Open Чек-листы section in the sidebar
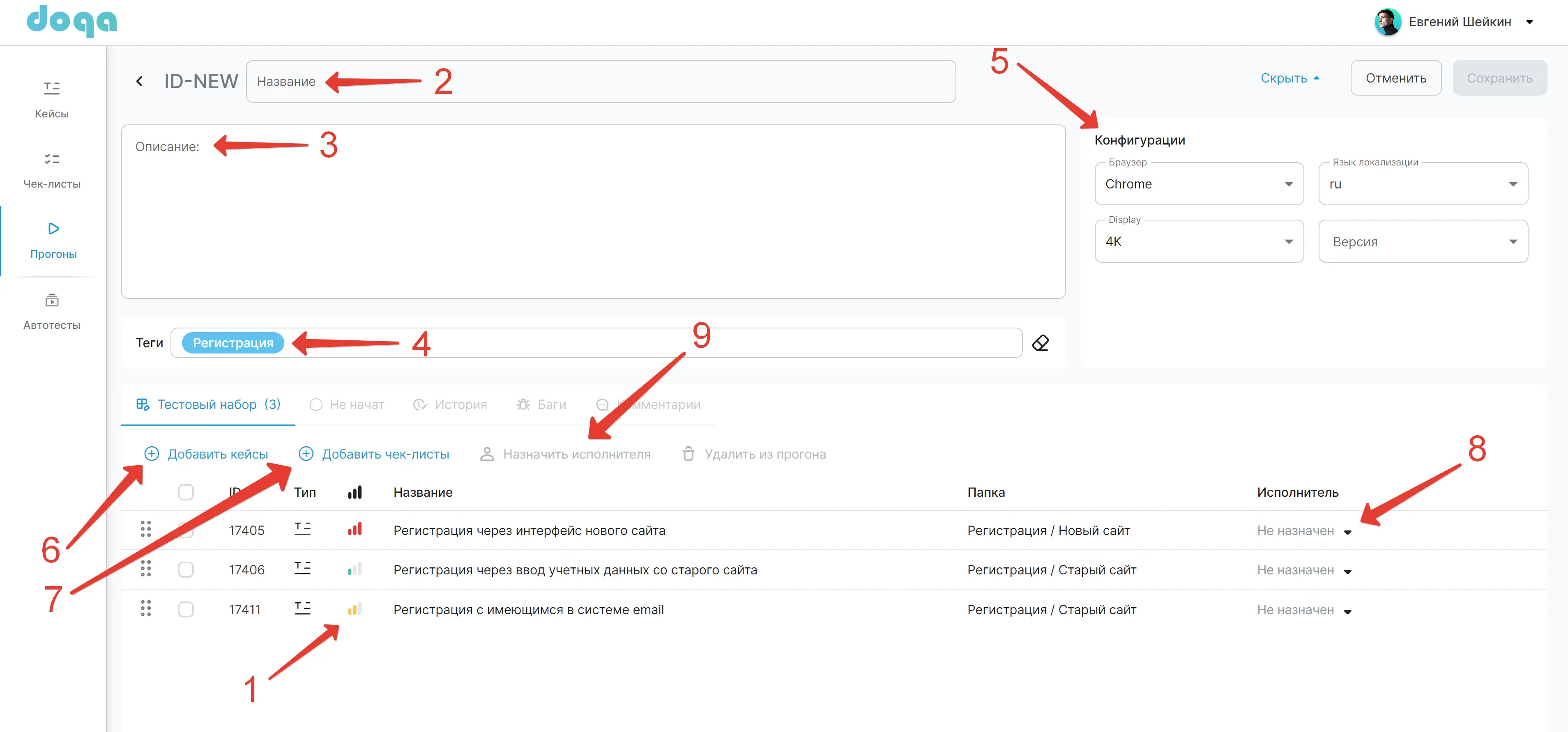Viewport: 1568px width, 732px height. 52,170
